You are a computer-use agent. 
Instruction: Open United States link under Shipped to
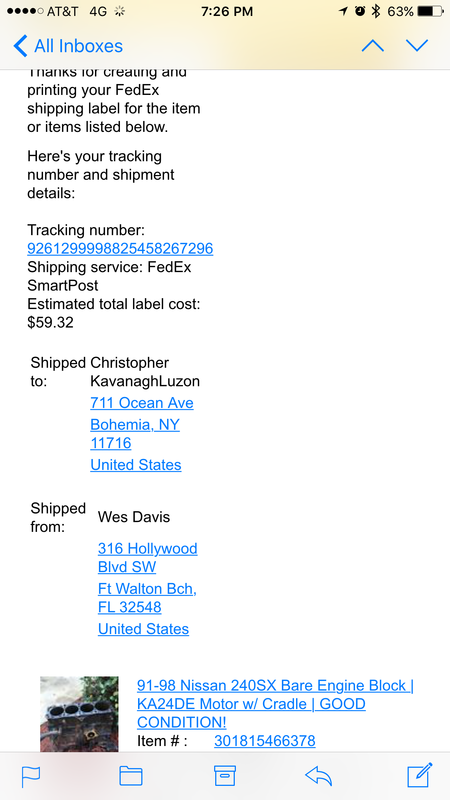tap(136, 465)
